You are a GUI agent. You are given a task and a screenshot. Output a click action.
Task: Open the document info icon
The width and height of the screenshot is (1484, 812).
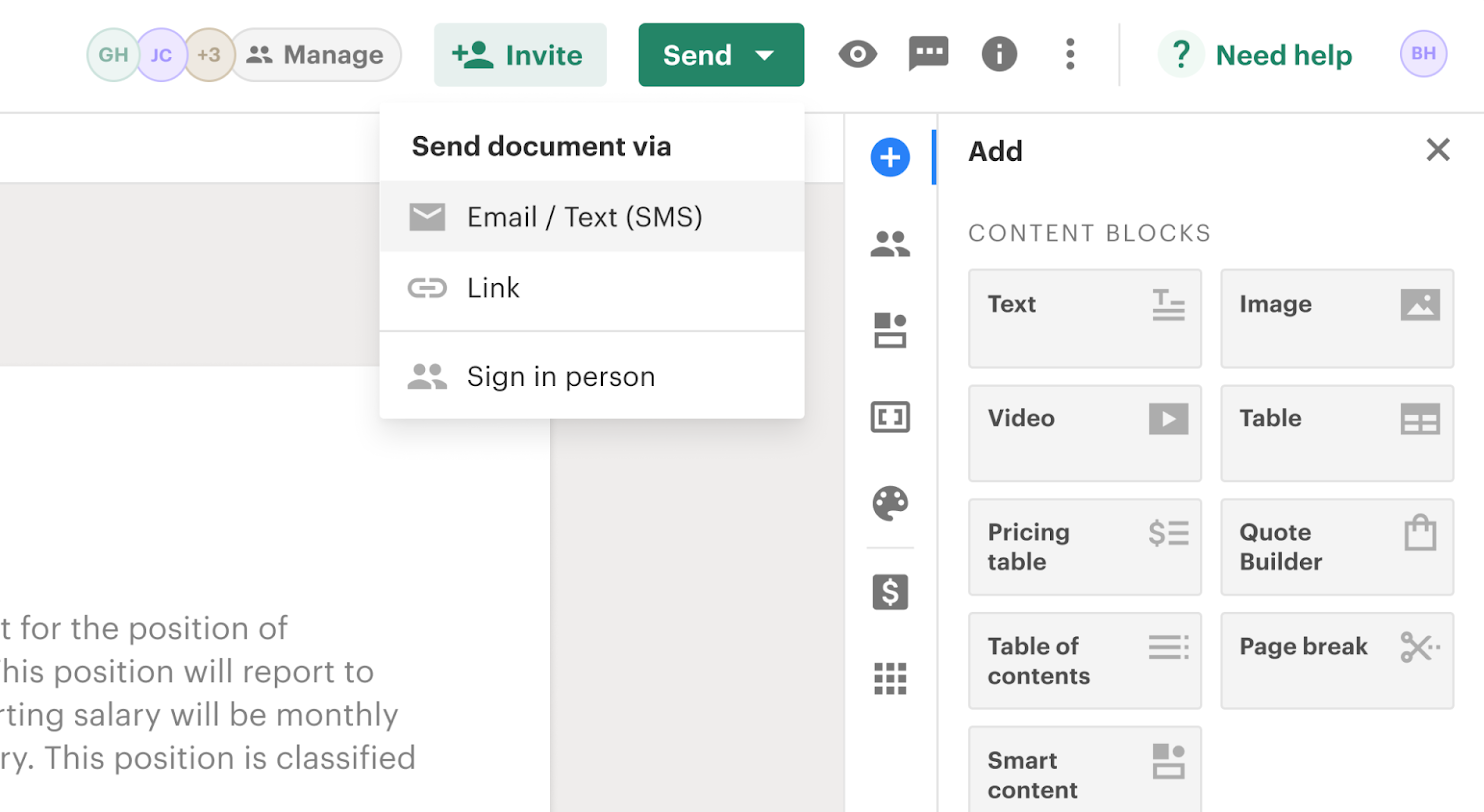[x=999, y=54]
